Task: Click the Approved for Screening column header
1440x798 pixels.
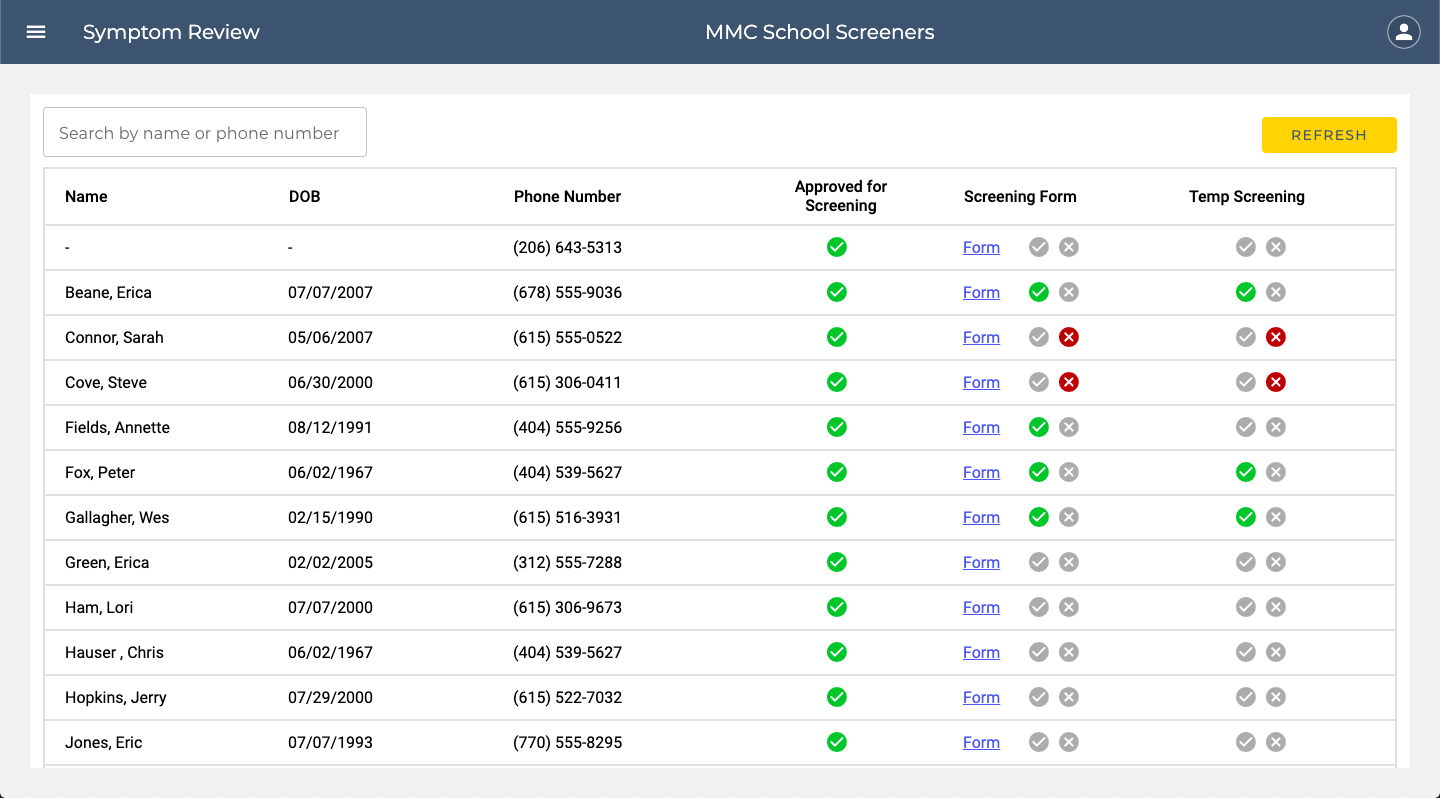Action: 841,196
